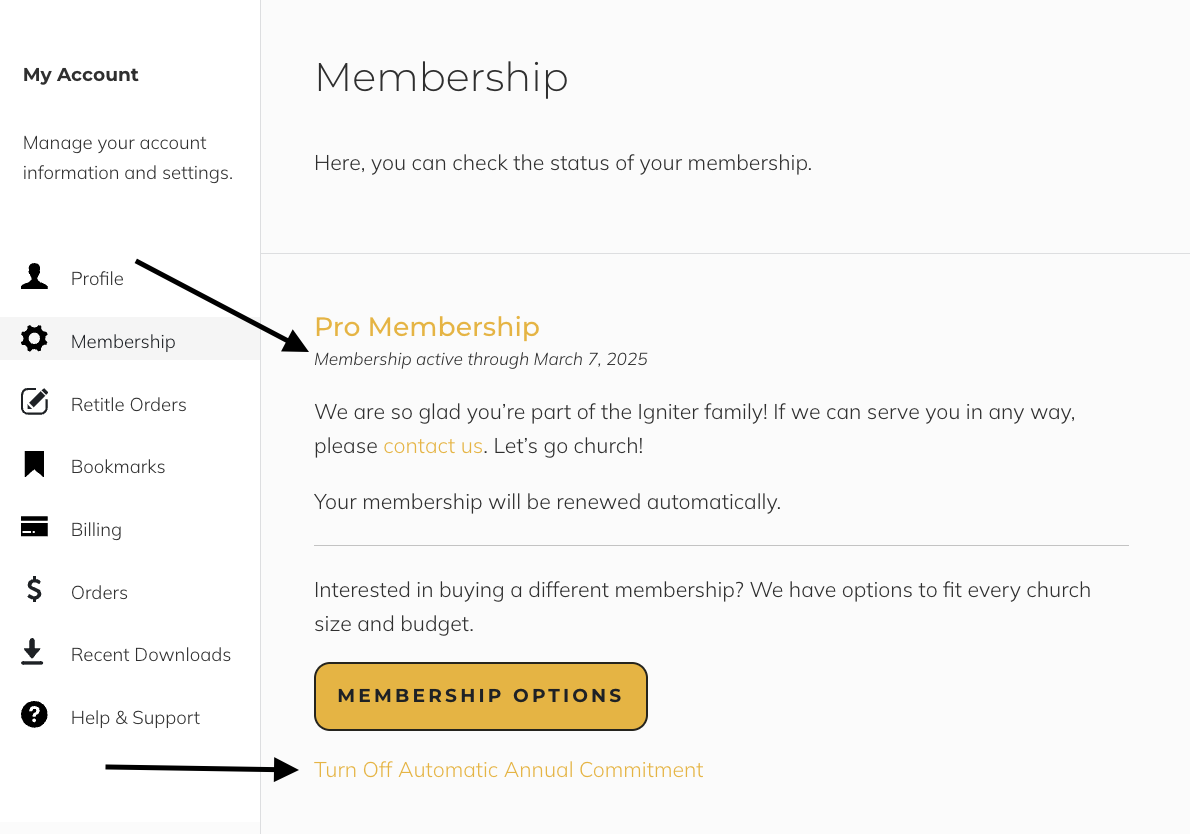Image resolution: width=1190 pixels, height=834 pixels.
Task: Click the Membership gear icon
Action: (x=34, y=339)
